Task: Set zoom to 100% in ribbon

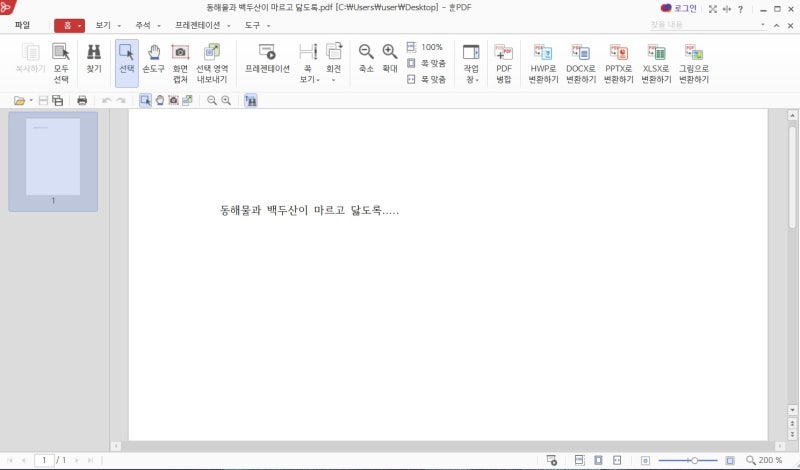Action: pyautogui.click(x=425, y=47)
